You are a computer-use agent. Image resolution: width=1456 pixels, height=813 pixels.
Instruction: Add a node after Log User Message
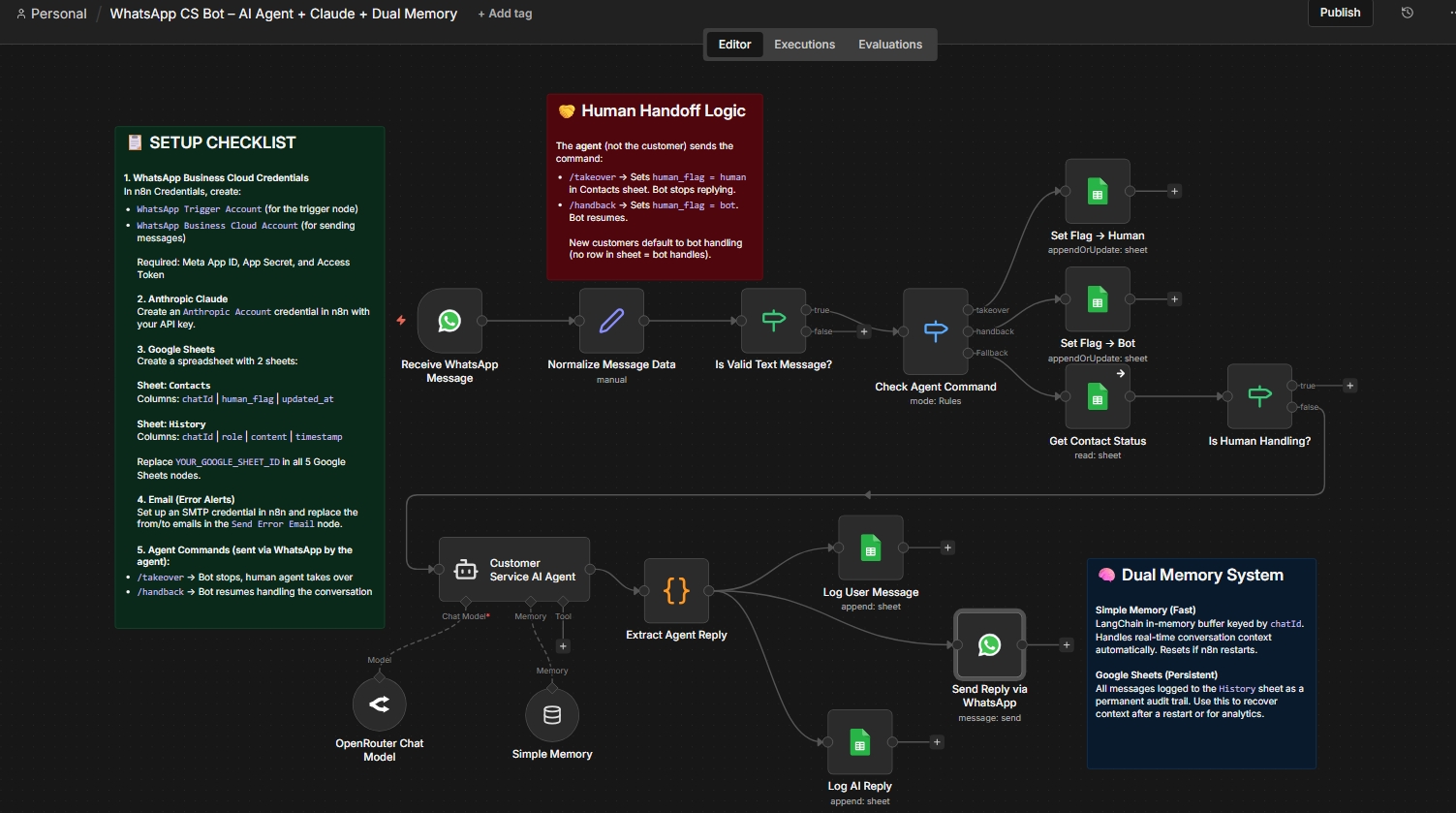pyautogui.click(x=947, y=548)
